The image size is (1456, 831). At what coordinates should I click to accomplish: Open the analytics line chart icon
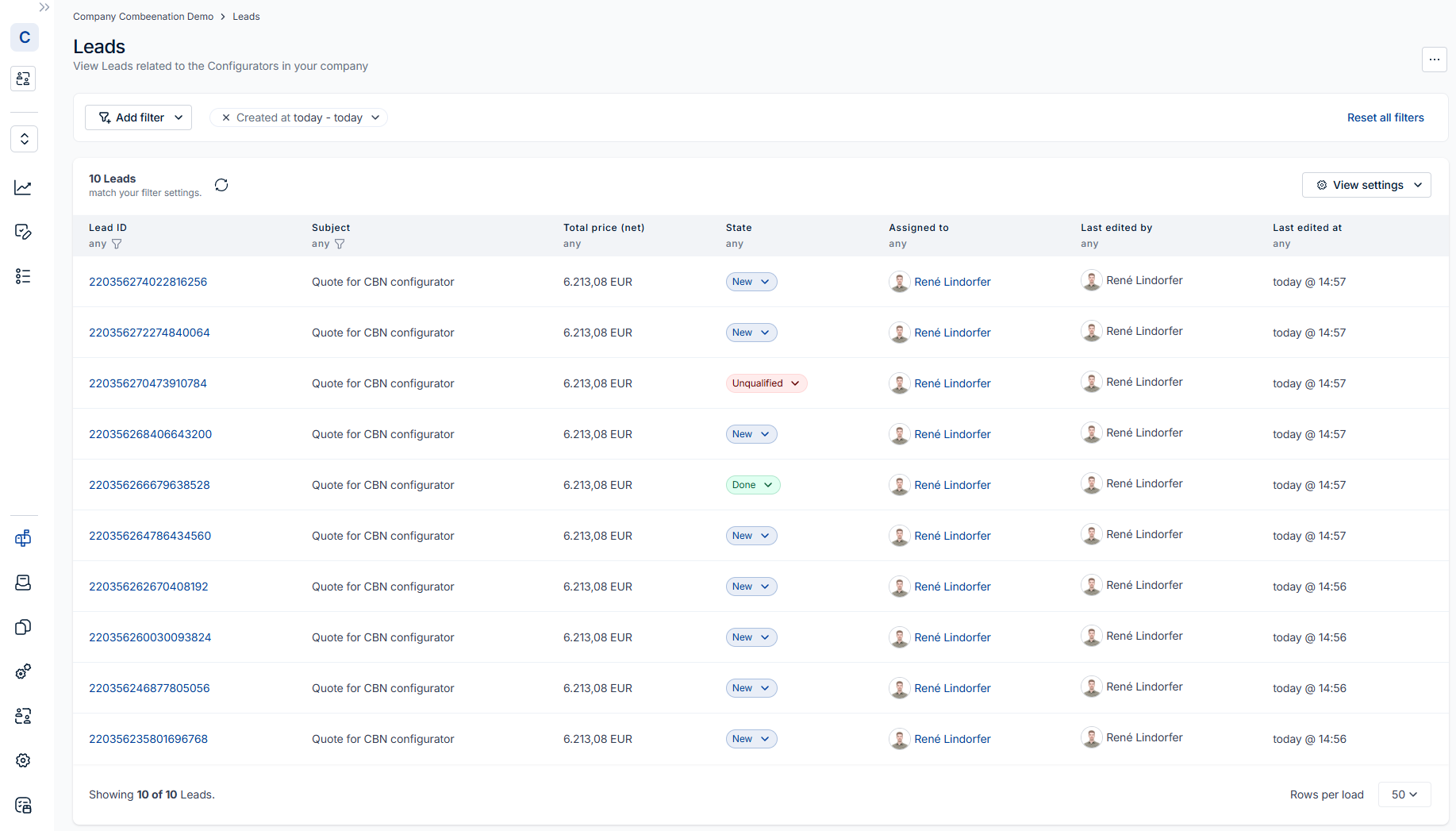(x=23, y=187)
